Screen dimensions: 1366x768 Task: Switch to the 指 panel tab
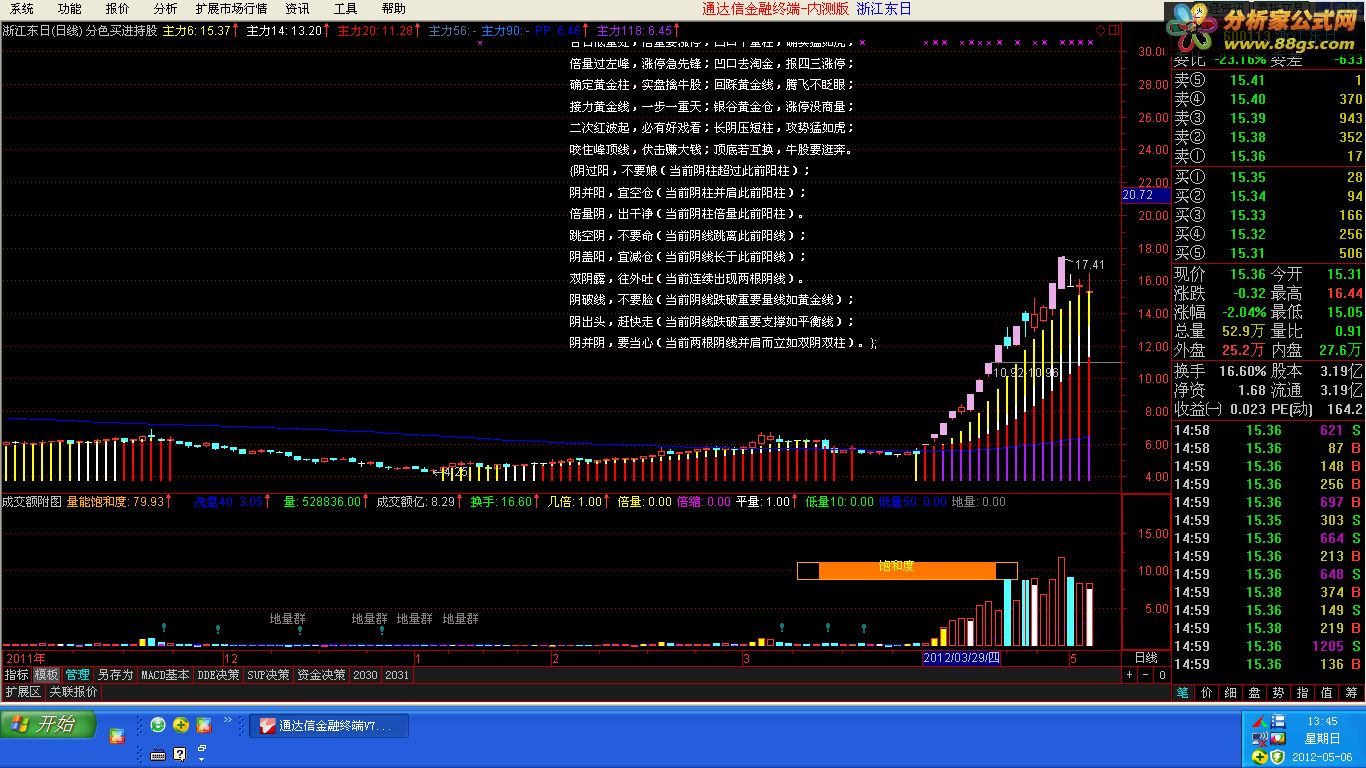click(x=1303, y=692)
